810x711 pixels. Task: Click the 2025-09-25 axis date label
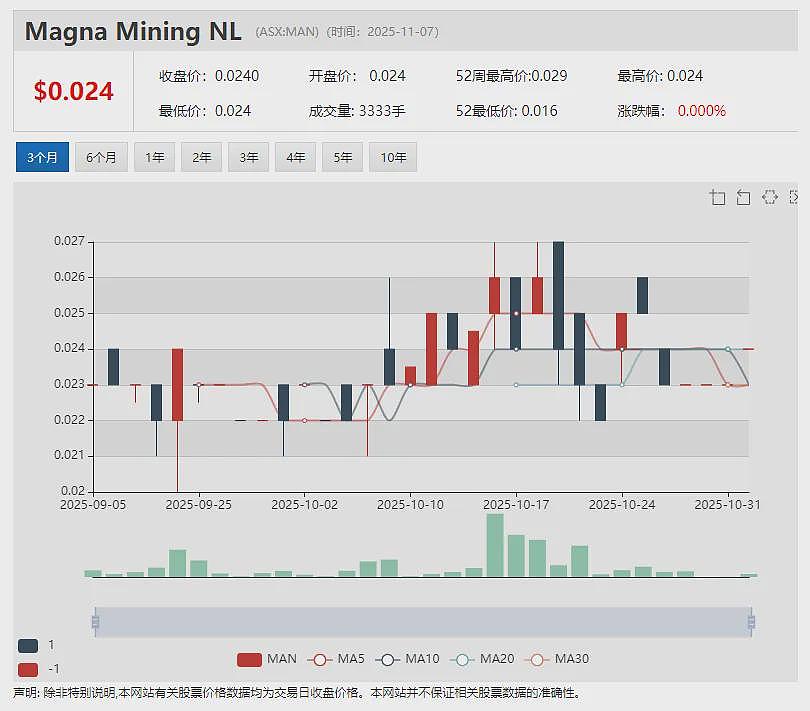coord(199,505)
